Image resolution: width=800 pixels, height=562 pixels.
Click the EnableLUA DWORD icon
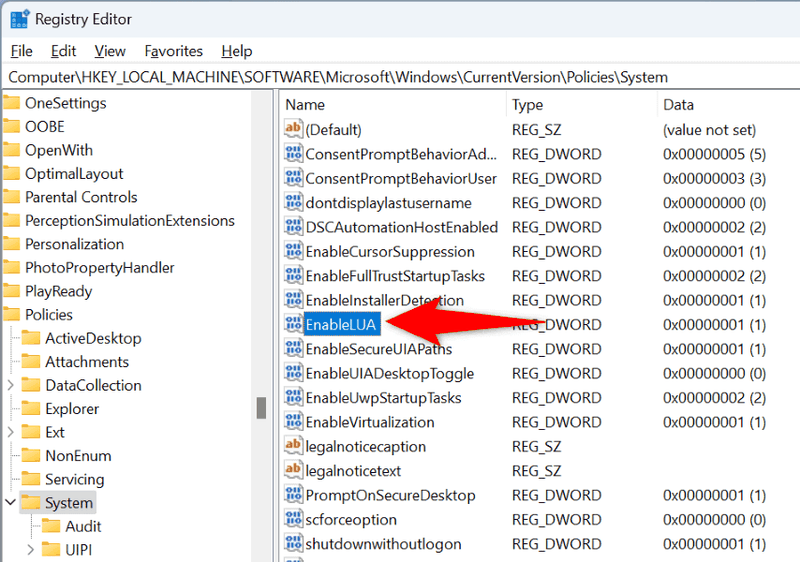[x=293, y=324]
